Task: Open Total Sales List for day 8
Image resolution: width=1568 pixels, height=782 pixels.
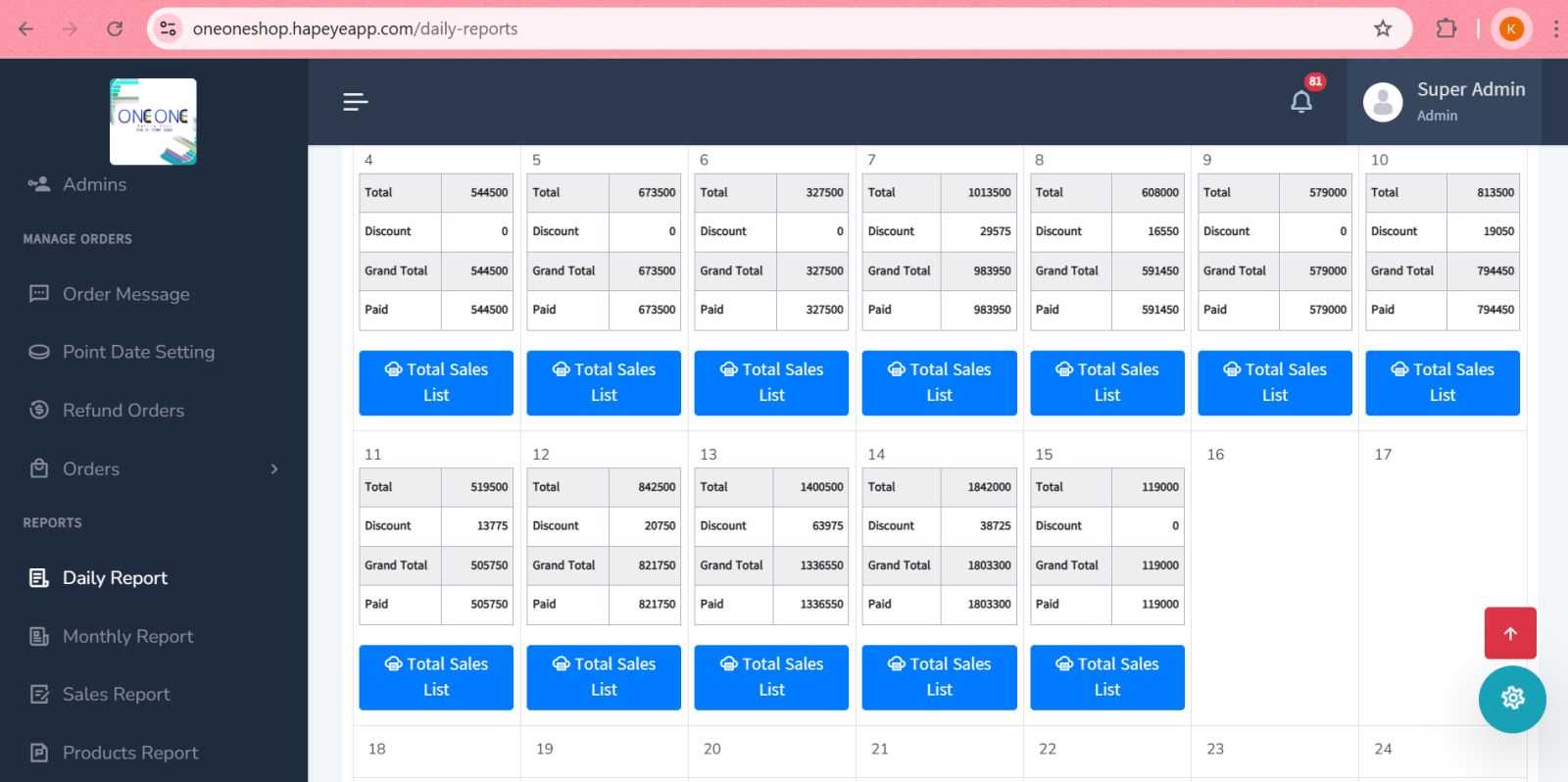Action: (1107, 382)
